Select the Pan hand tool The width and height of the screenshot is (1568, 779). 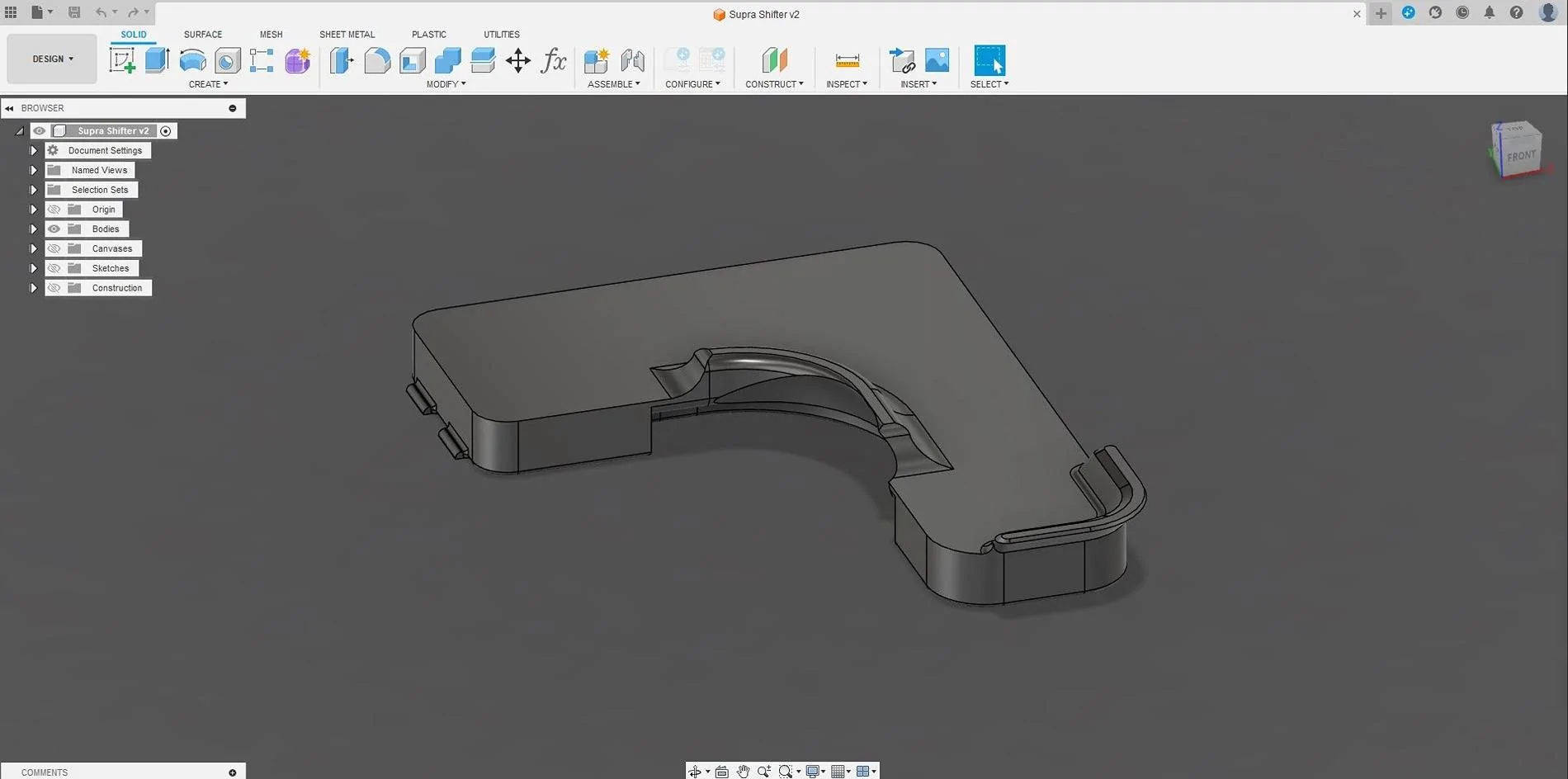pos(743,772)
